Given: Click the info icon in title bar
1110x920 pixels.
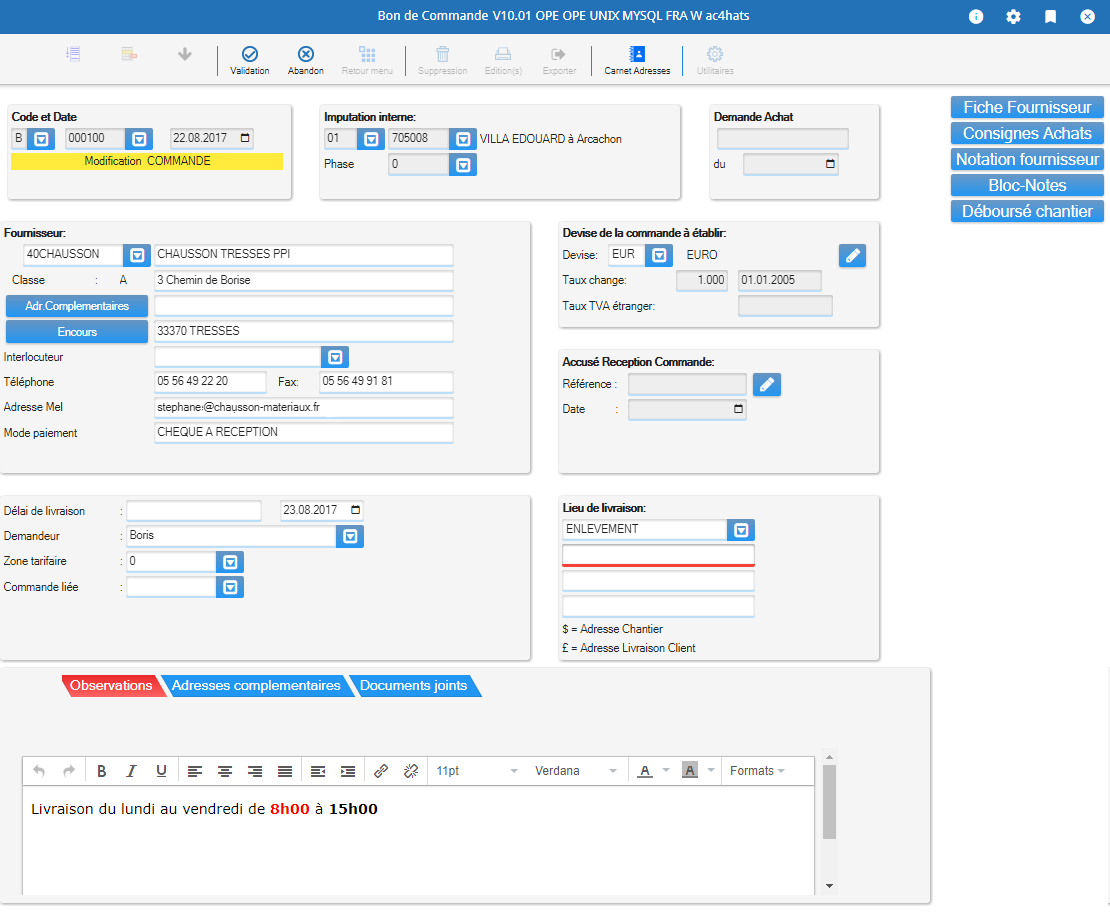Looking at the screenshot, I should (x=976, y=16).
